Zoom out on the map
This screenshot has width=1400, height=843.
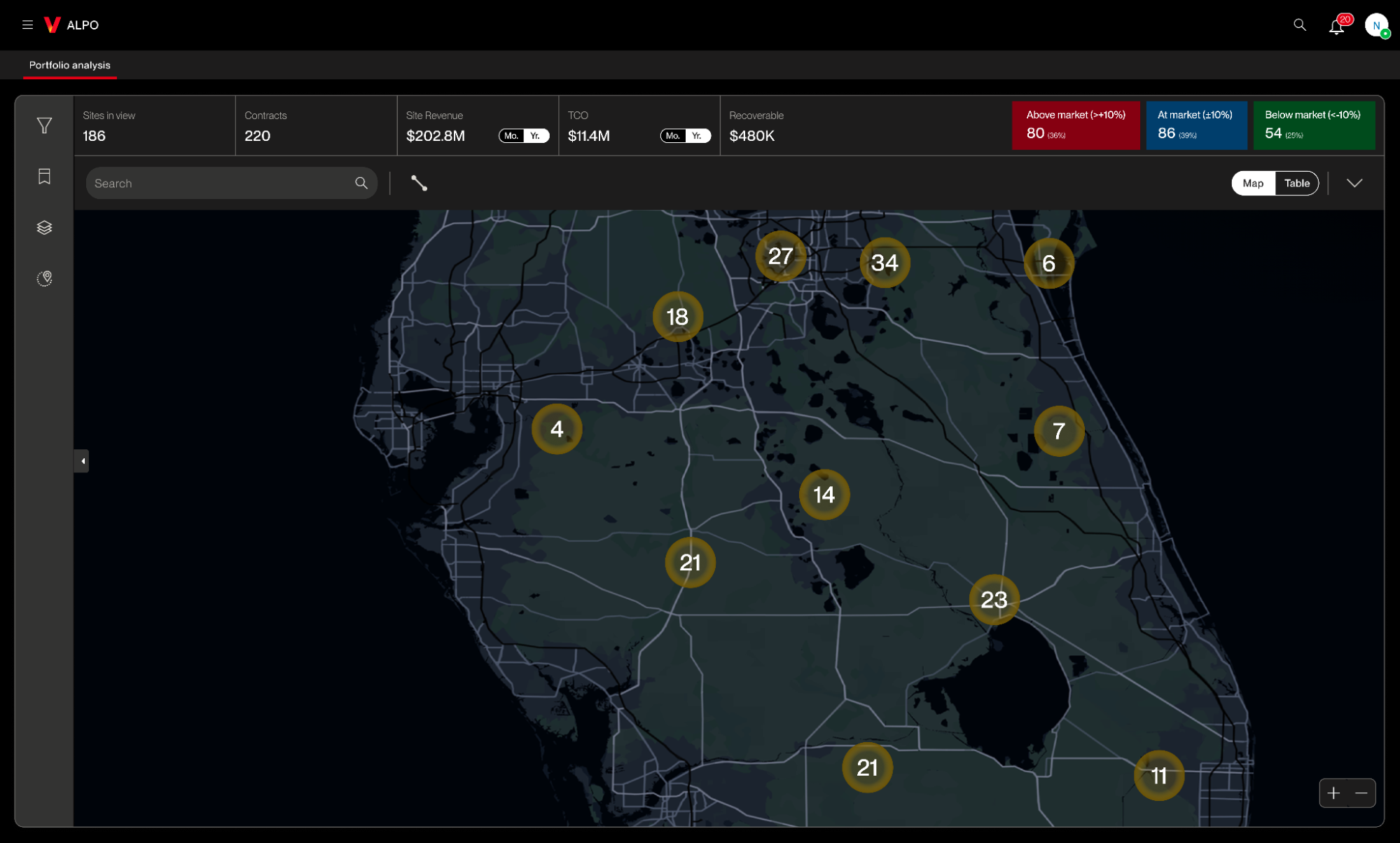[x=1361, y=793]
